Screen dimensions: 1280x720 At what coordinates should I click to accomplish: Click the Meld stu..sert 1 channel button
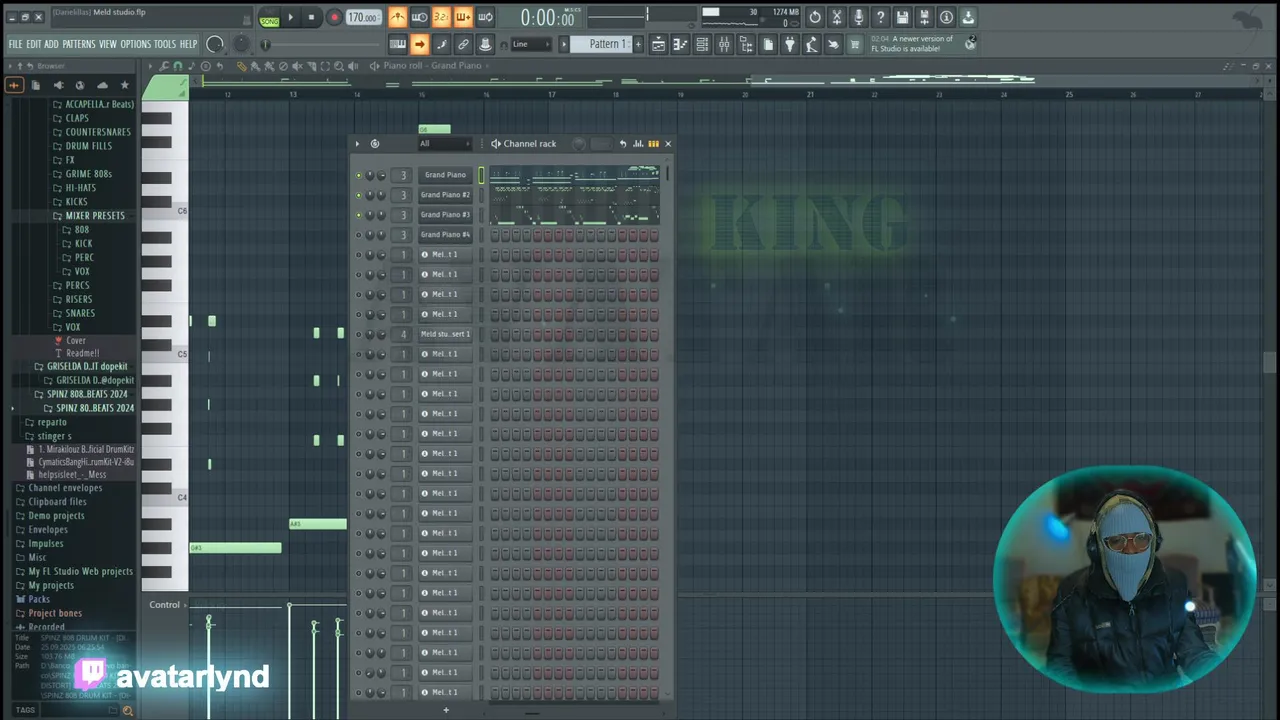[x=445, y=334]
